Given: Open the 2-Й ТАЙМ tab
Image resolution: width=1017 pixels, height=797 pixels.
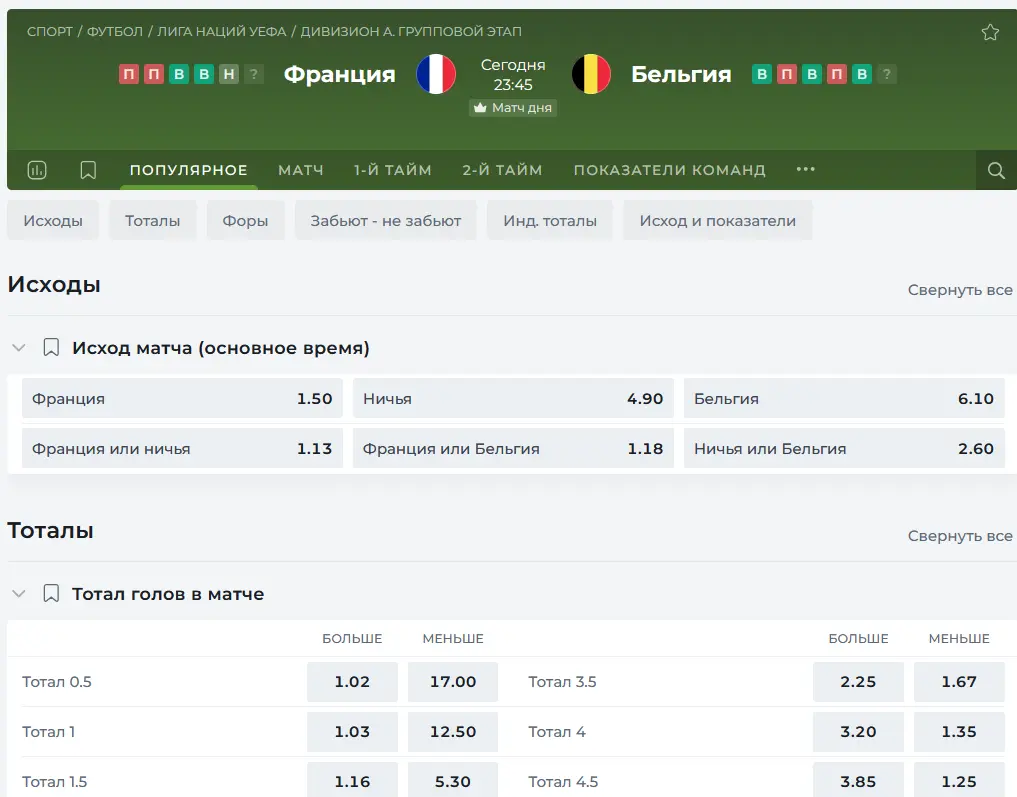Looking at the screenshot, I should 502,170.
